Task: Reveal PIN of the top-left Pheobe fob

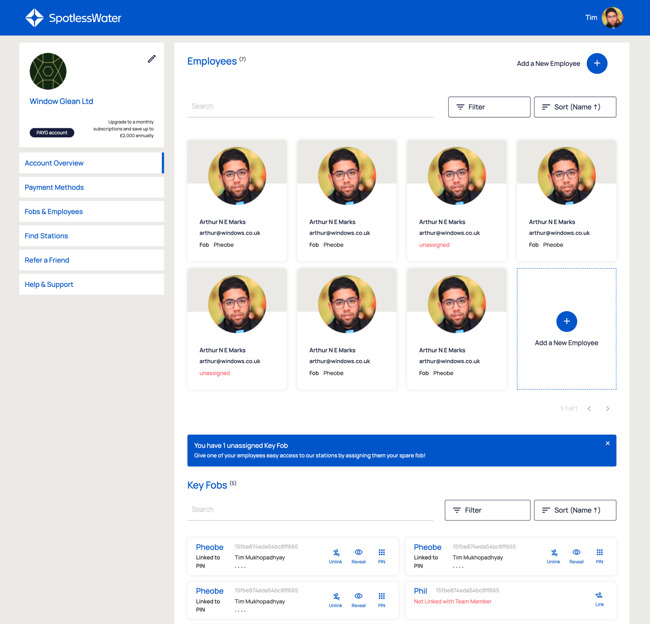Action: 358,555
